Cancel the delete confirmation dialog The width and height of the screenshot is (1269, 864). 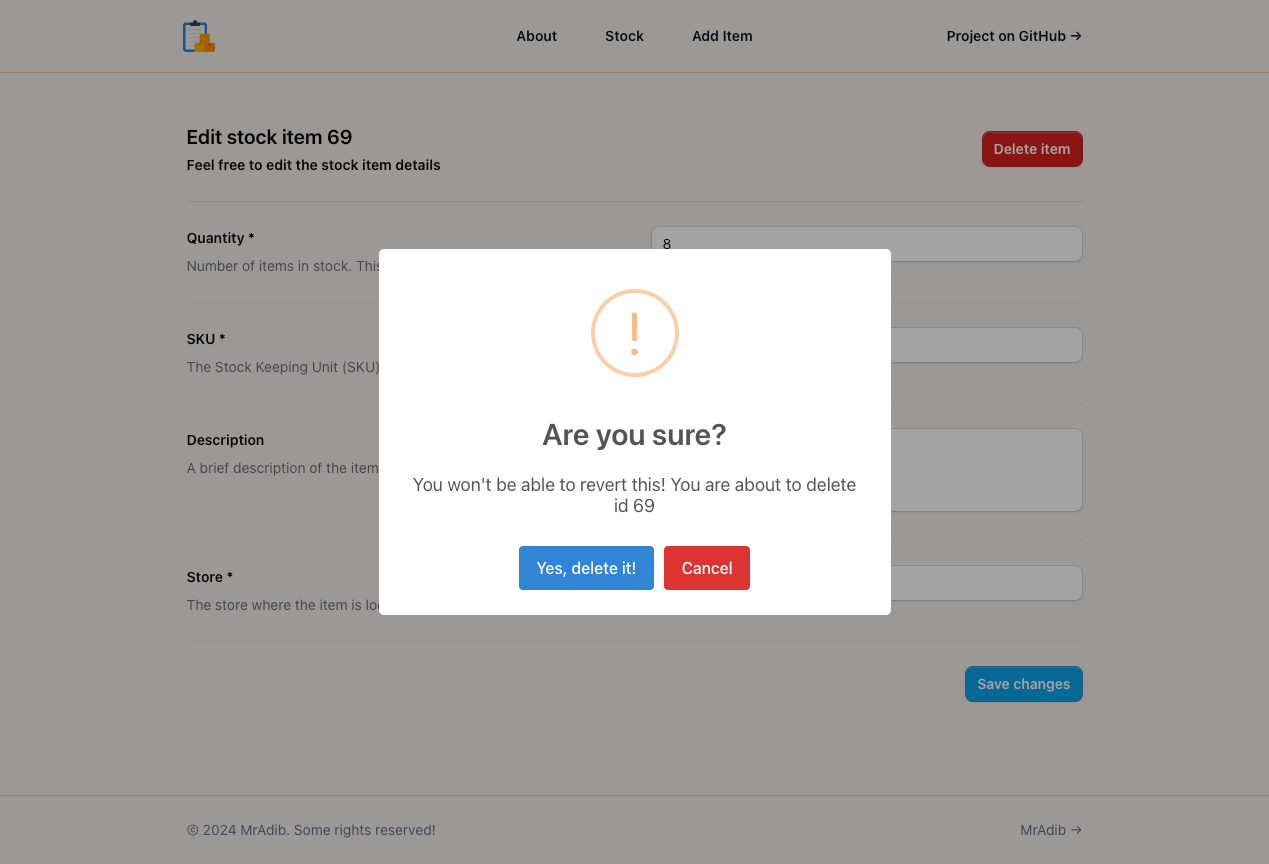[x=707, y=567]
